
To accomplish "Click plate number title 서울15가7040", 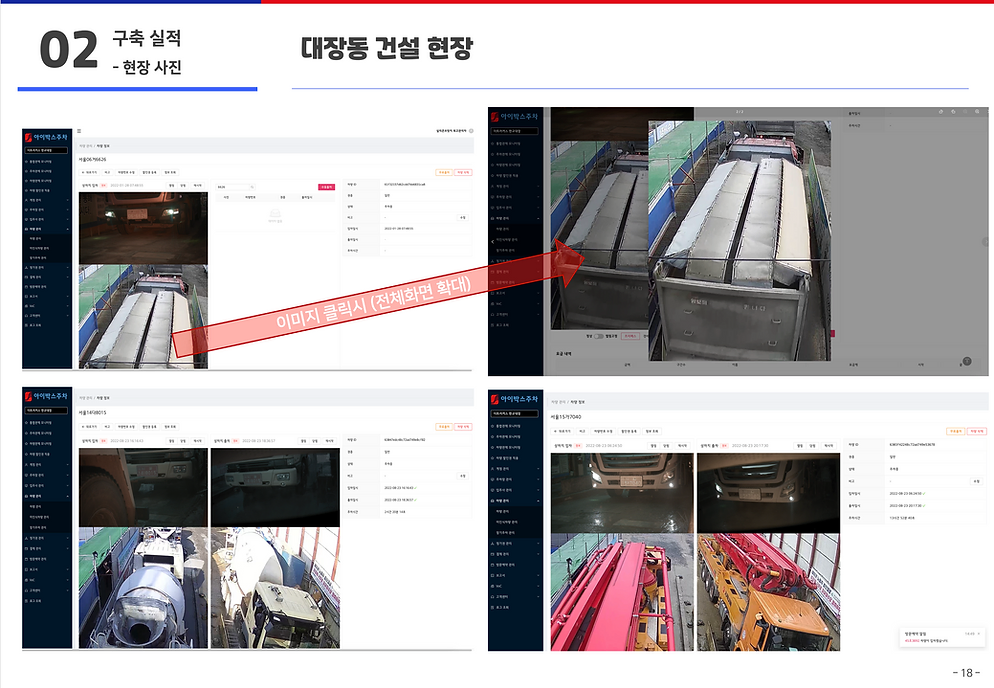I will tap(565, 417).
